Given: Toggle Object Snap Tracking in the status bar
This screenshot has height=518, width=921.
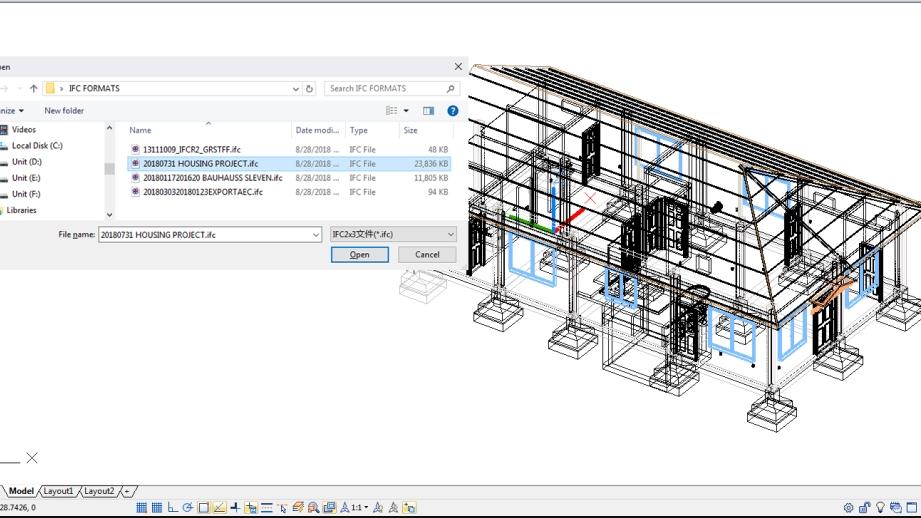Looking at the screenshot, I should [220, 507].
